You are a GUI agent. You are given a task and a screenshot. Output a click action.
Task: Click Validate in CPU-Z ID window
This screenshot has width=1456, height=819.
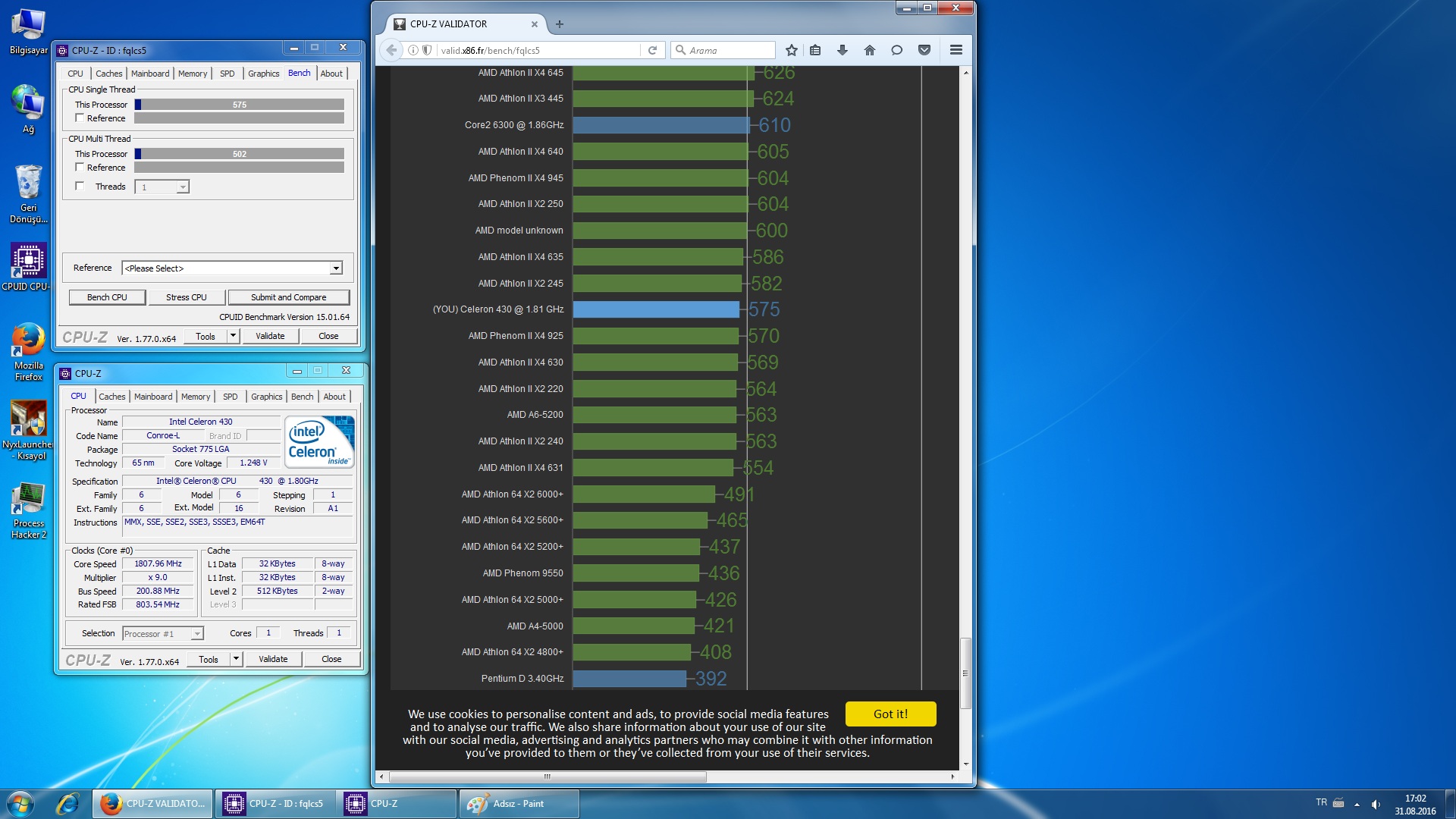pyautogui.click(x=270, y=336)
